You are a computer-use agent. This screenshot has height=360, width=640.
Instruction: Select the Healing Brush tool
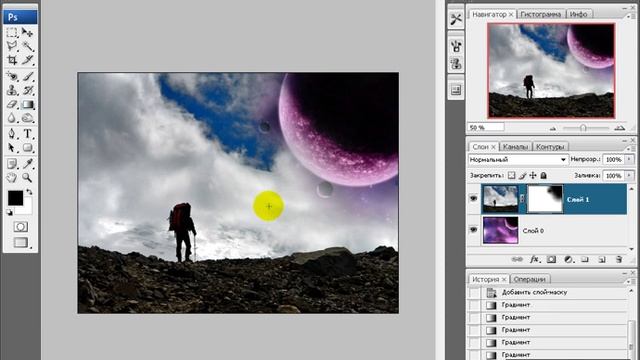point(12,76)
